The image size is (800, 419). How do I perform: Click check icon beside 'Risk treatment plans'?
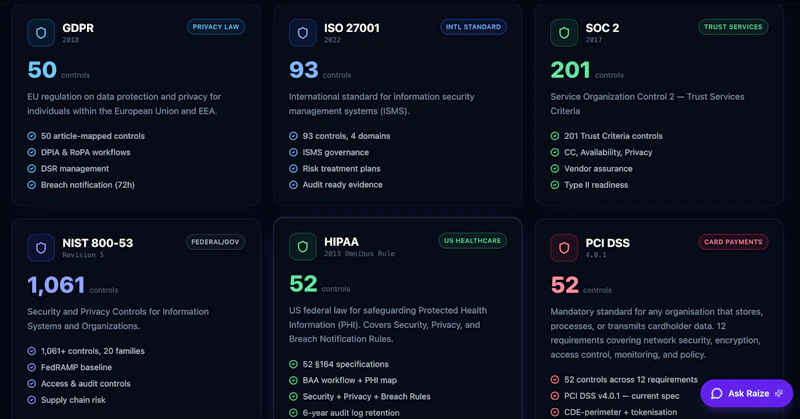point(293,169)
